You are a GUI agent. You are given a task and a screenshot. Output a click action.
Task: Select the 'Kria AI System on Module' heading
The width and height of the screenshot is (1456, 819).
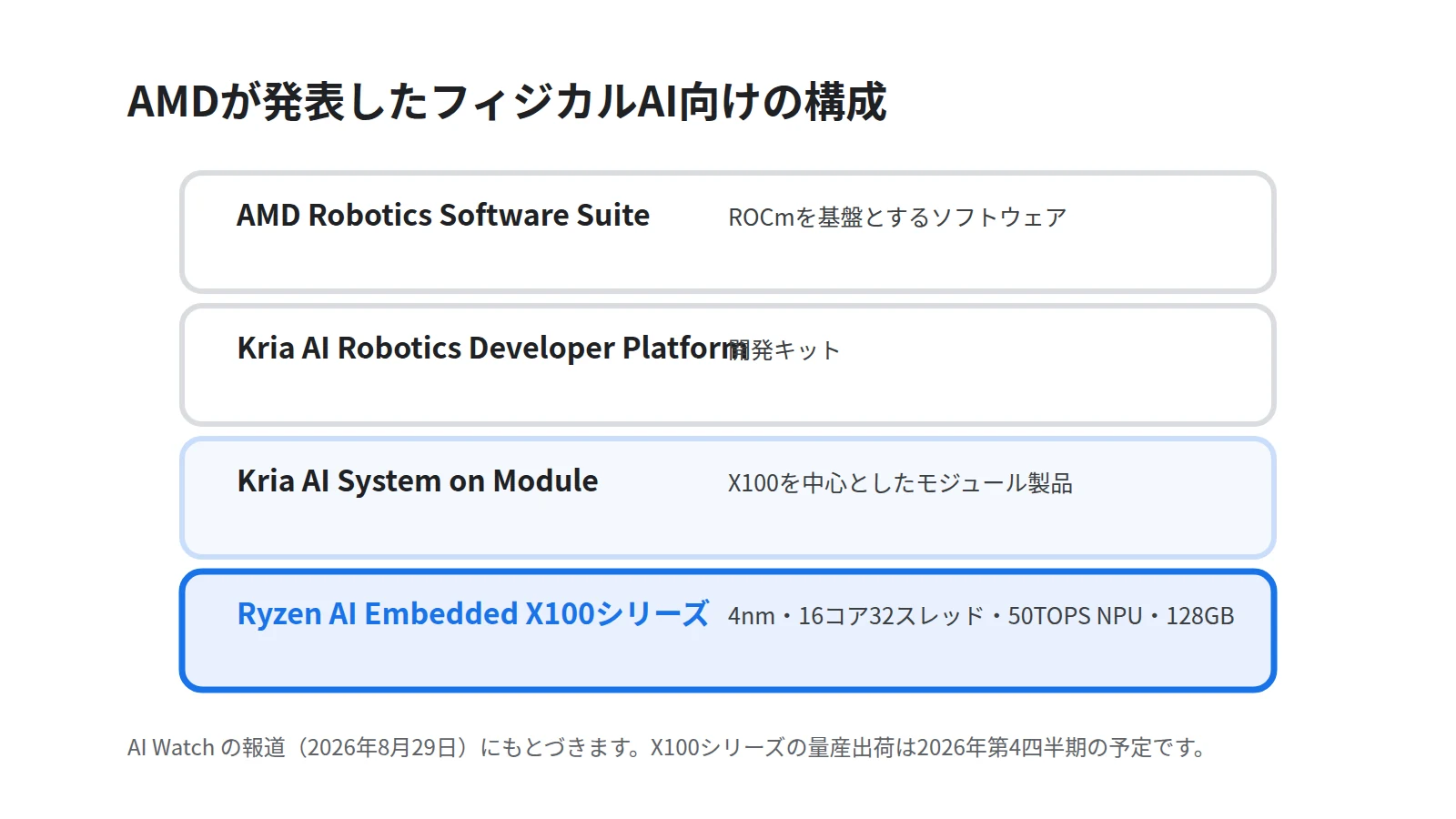[x=418, y=481]
